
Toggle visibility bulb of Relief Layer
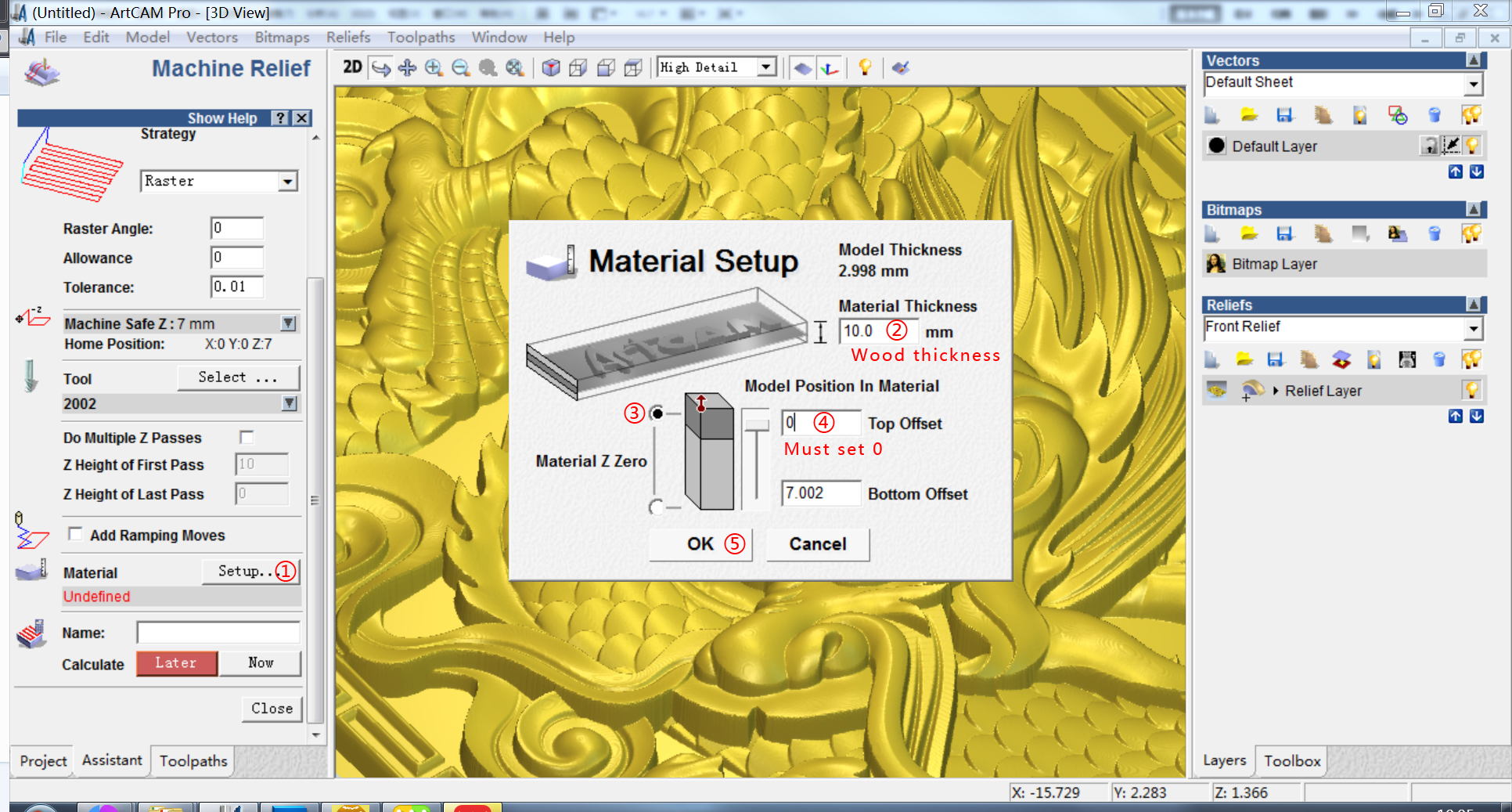[x=1472, y=390]
